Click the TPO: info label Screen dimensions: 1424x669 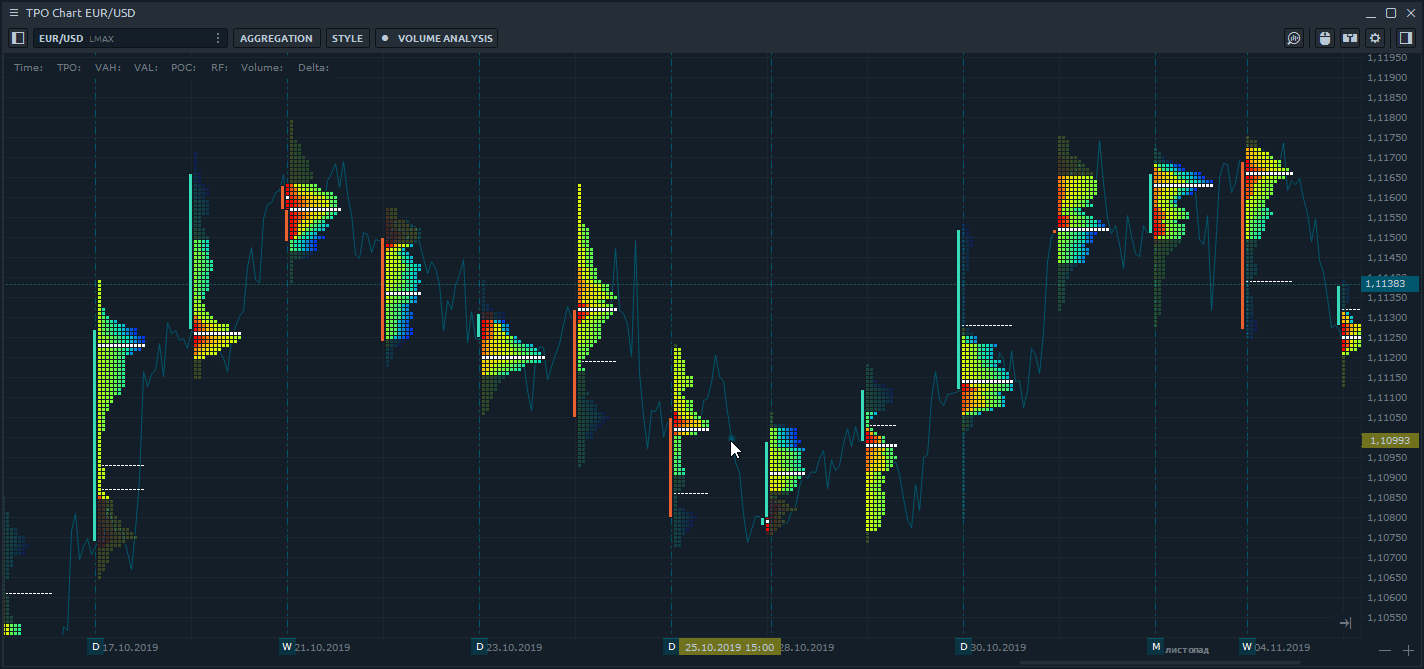coord(69,68)
